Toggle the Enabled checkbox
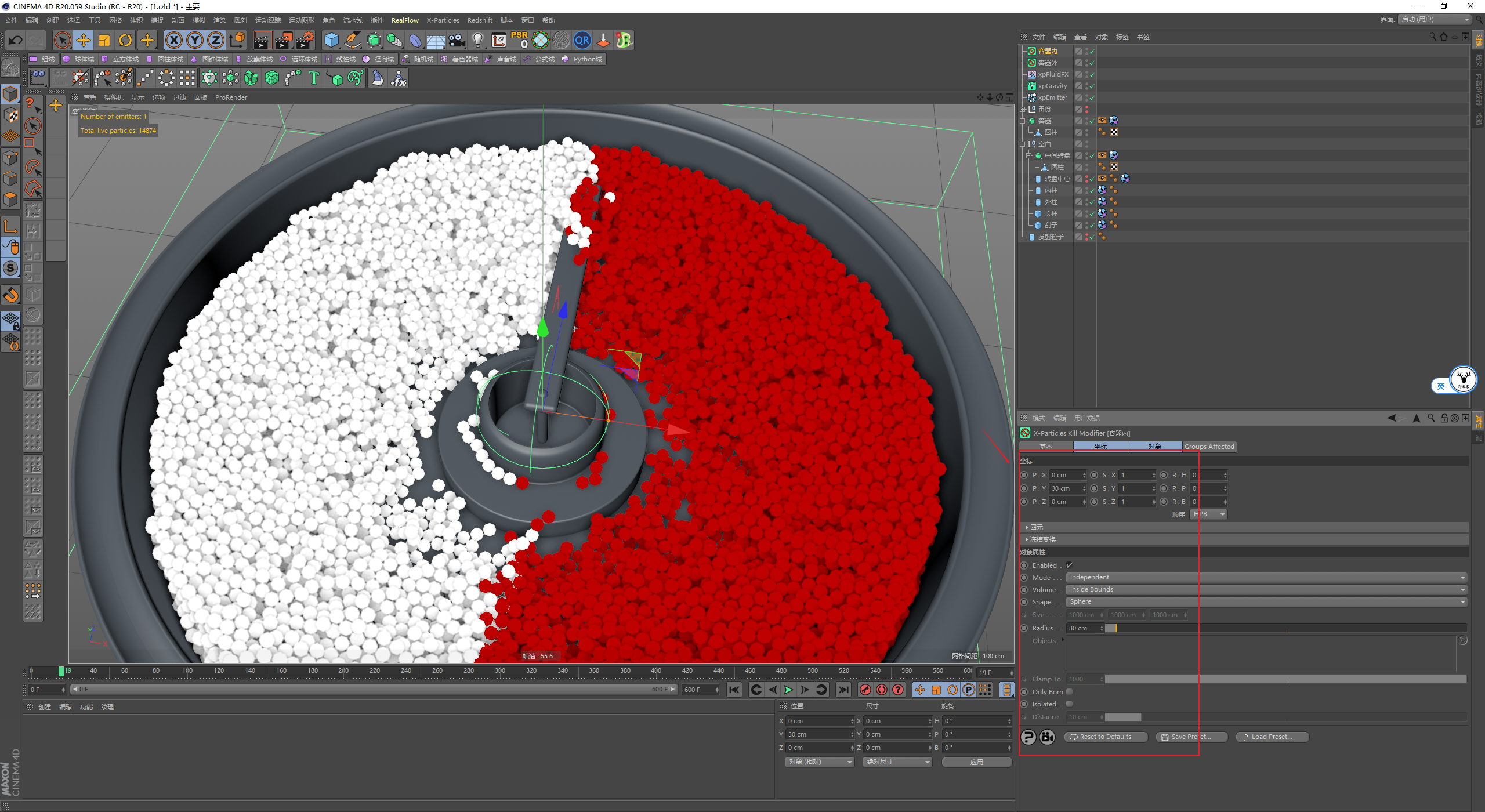 pyautogui.click(x=1069, y=565)
